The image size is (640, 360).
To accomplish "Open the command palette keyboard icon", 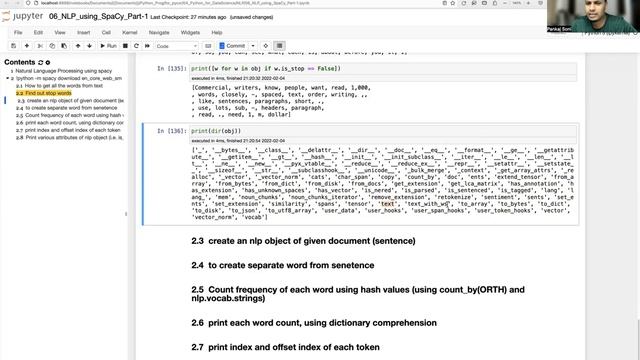I will (208, 46).
